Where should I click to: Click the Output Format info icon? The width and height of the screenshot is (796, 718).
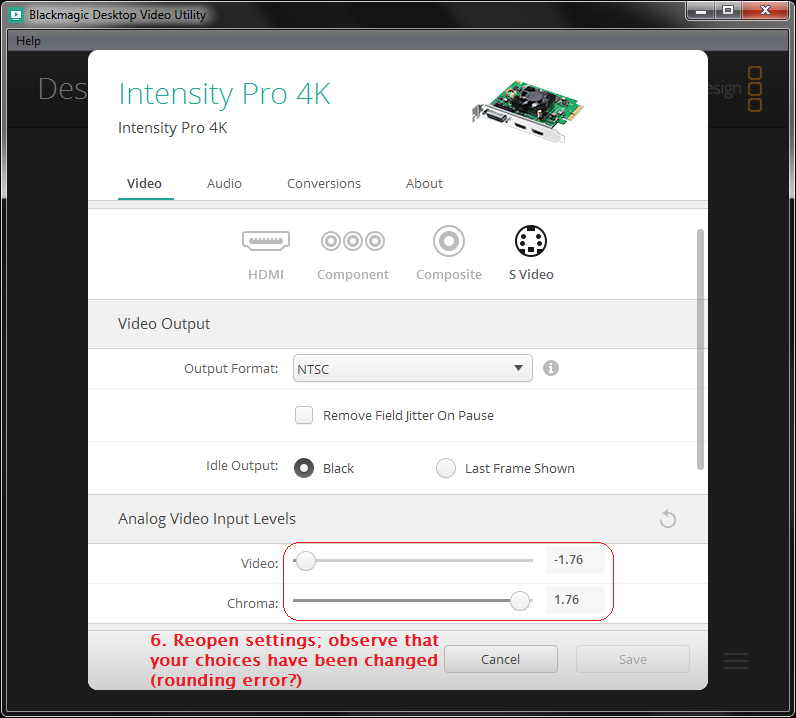[551, 368]
